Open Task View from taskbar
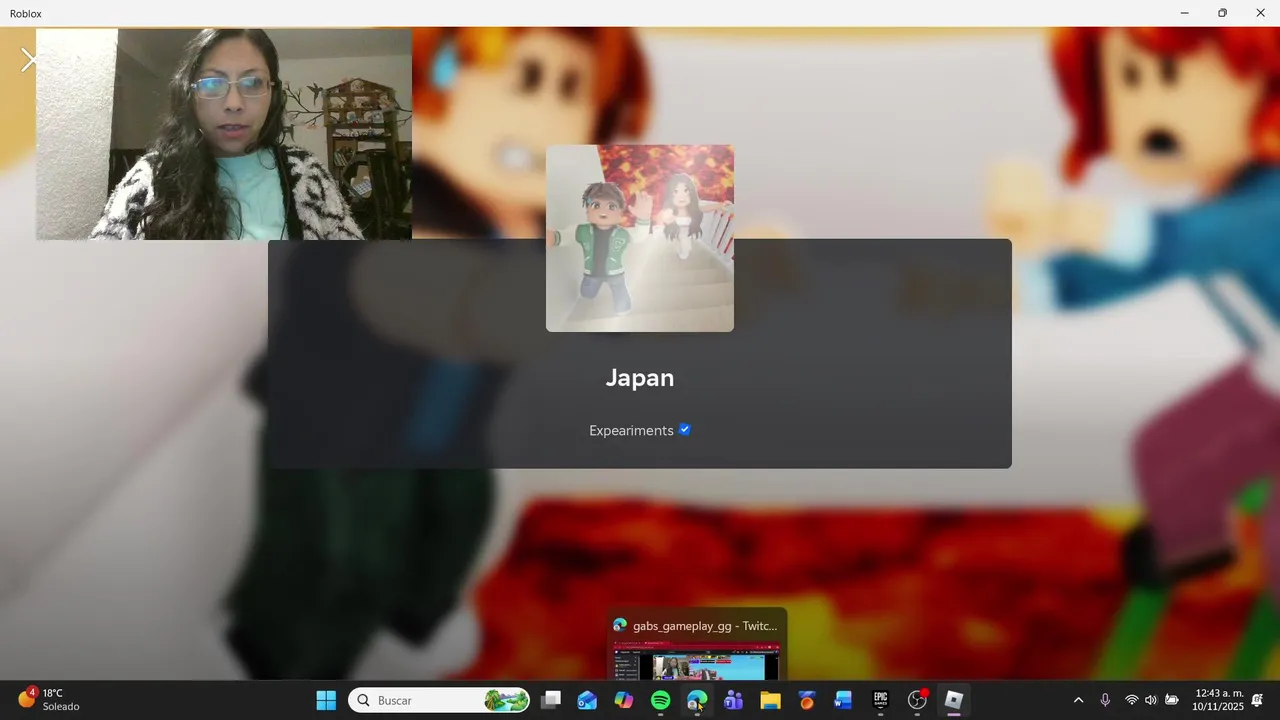The image size is (1280, 720). 551,700
